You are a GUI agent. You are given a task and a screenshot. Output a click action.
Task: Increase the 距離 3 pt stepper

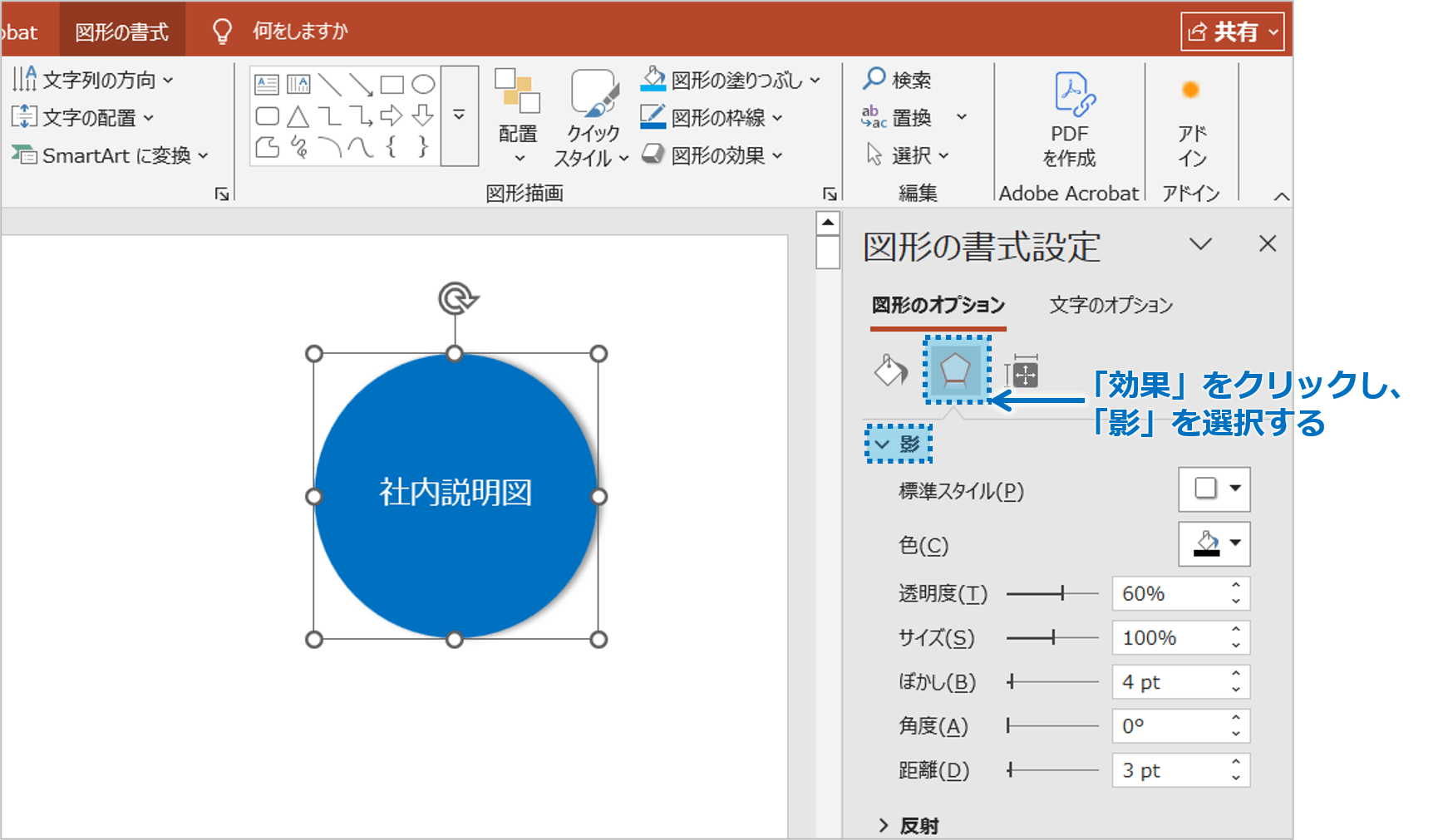(1236, 762)
